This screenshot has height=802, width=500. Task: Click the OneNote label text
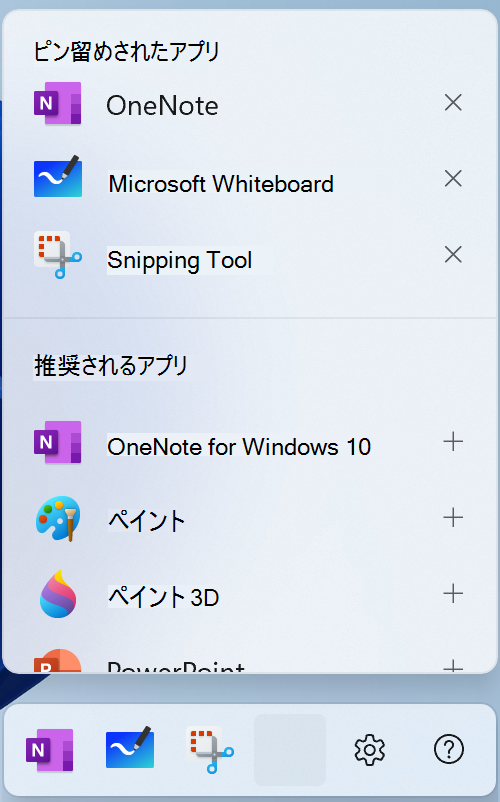(162, 106)
